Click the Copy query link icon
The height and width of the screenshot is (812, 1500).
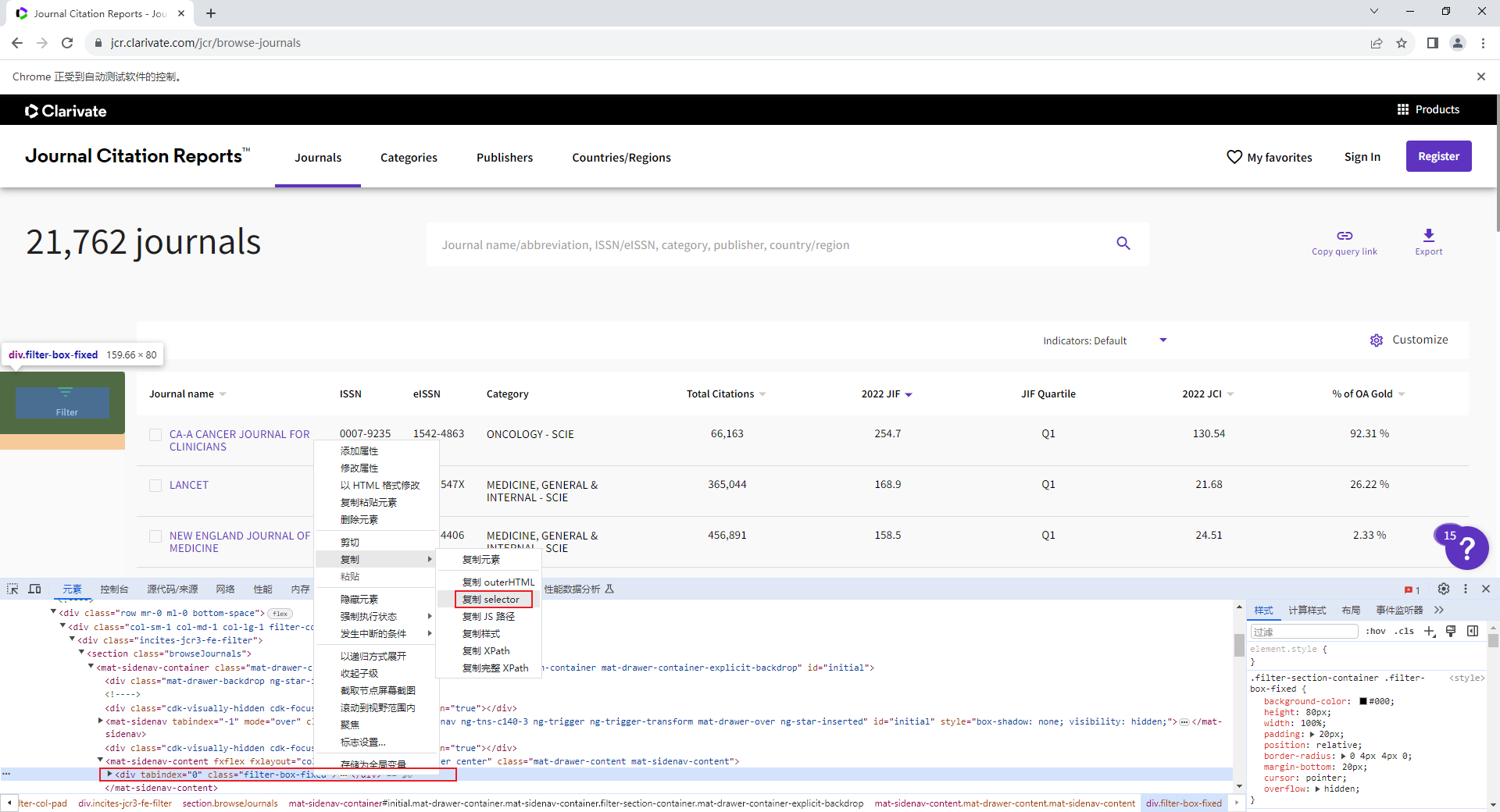(x=1345, y=235)
